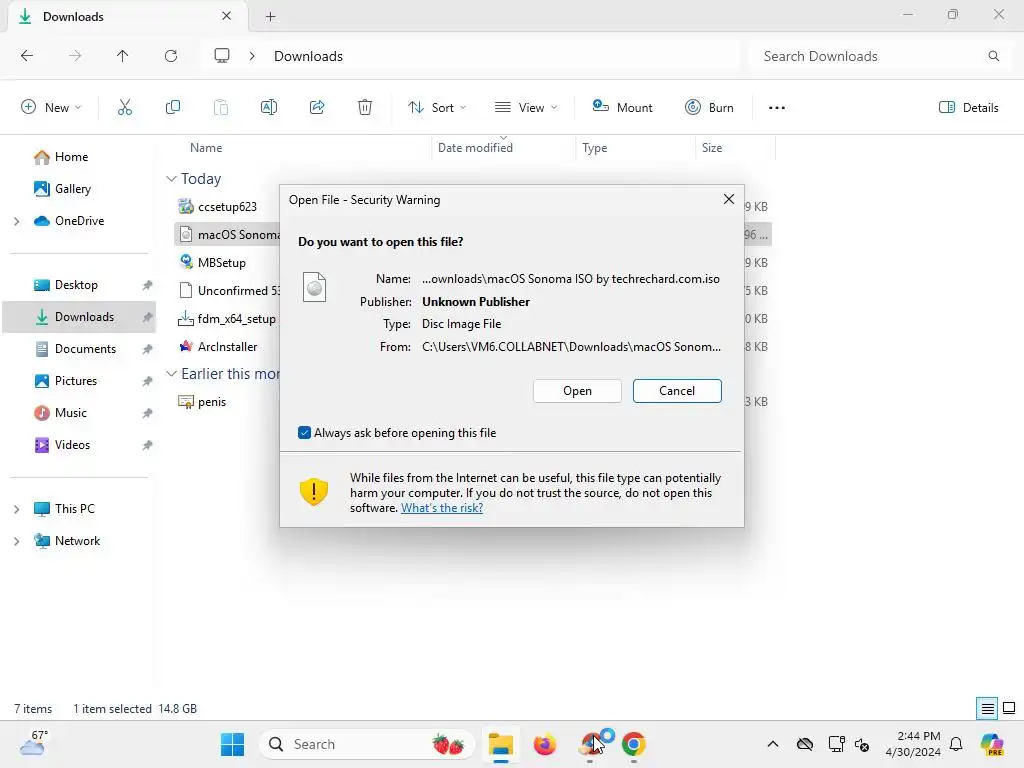This screenshot has width=1024, height=768.
Task: Open the What's the risk? link
Action: click(442, 508)
